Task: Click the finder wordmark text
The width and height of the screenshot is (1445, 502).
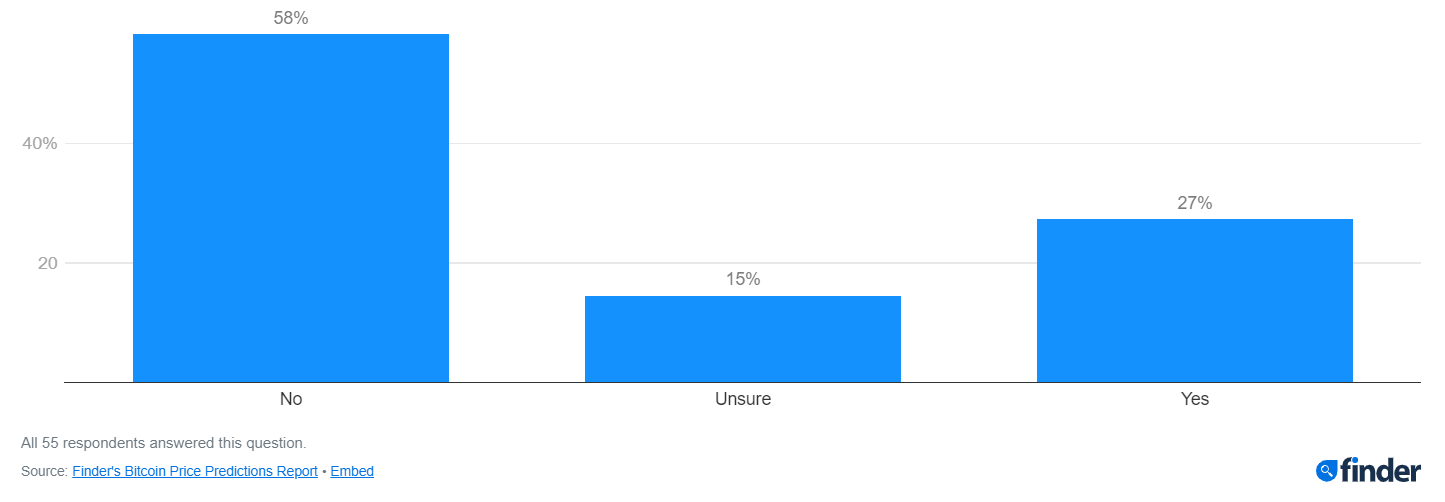Action: [1381, 469]
